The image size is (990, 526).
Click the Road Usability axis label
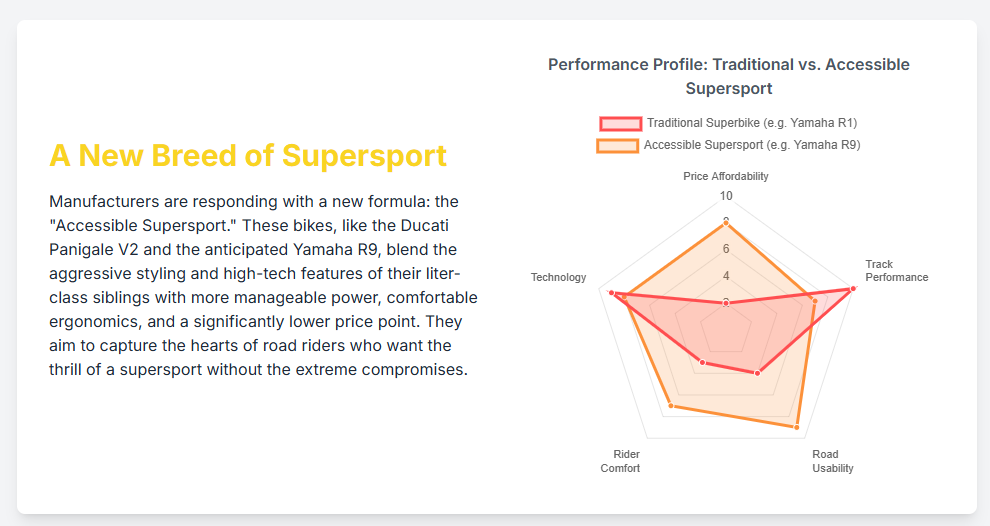click(x=832, y=461)
